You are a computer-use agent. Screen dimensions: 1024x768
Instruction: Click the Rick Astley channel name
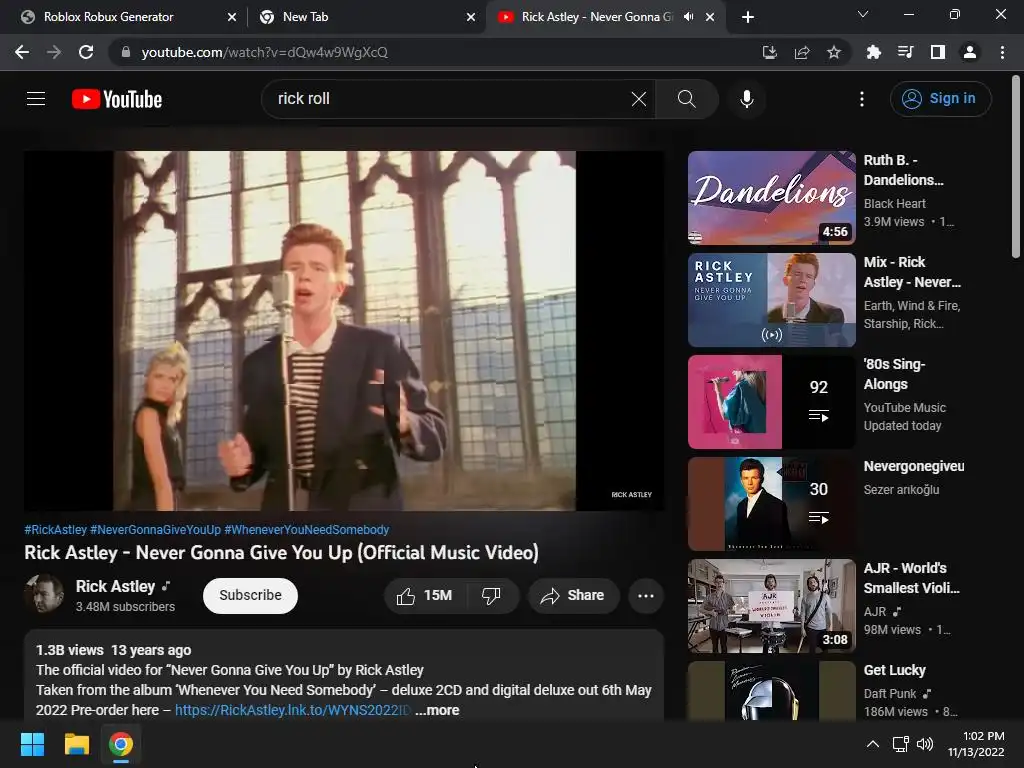[x=116, y=586]
